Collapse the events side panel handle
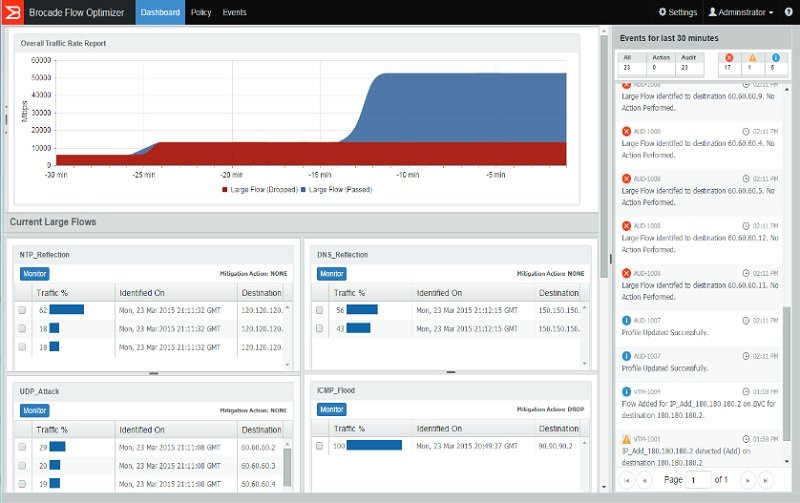The width and height of the screenshot is (800, 503). tap(611, 259)
